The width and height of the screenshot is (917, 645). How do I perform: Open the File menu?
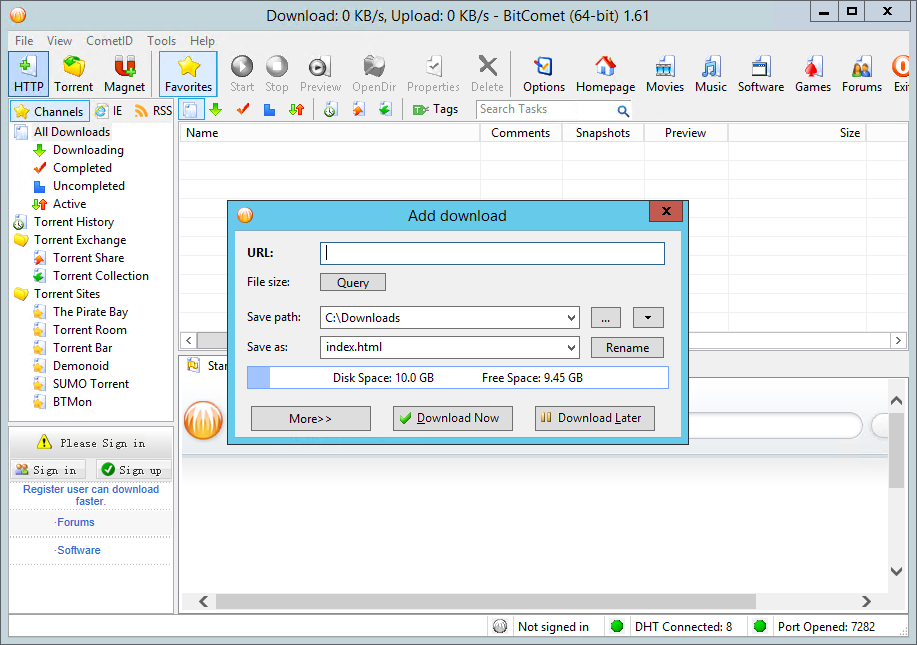[24, 41]
